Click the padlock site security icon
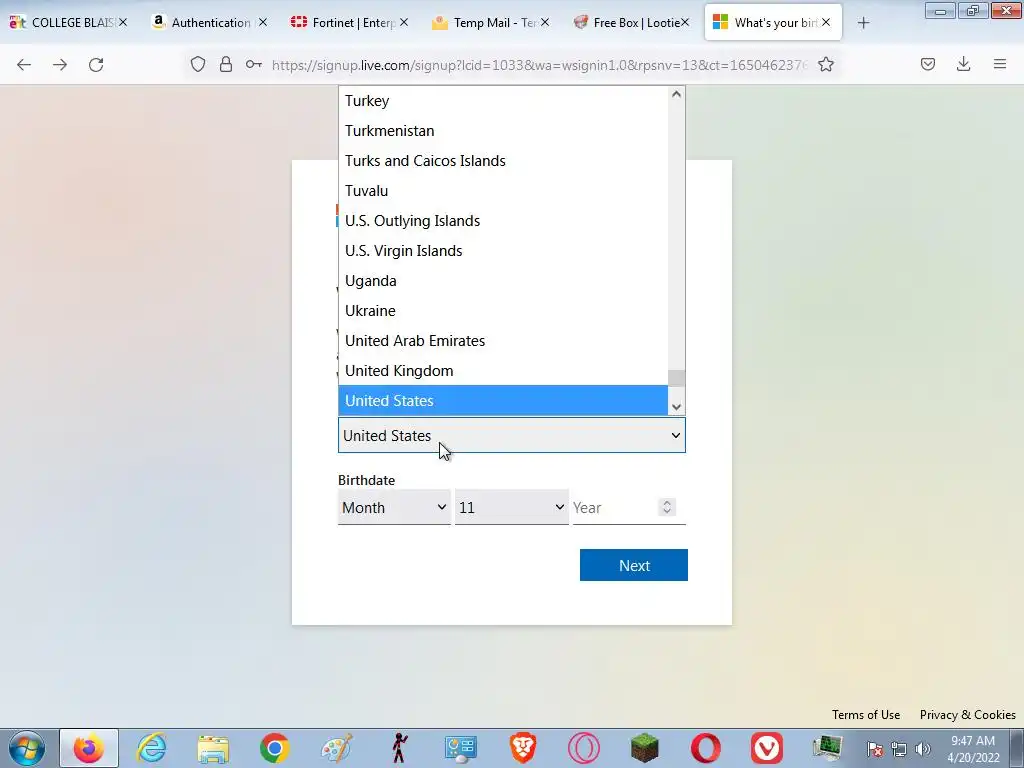The image size is (1024, 768). pyautogui.click(x=226, y=64)
